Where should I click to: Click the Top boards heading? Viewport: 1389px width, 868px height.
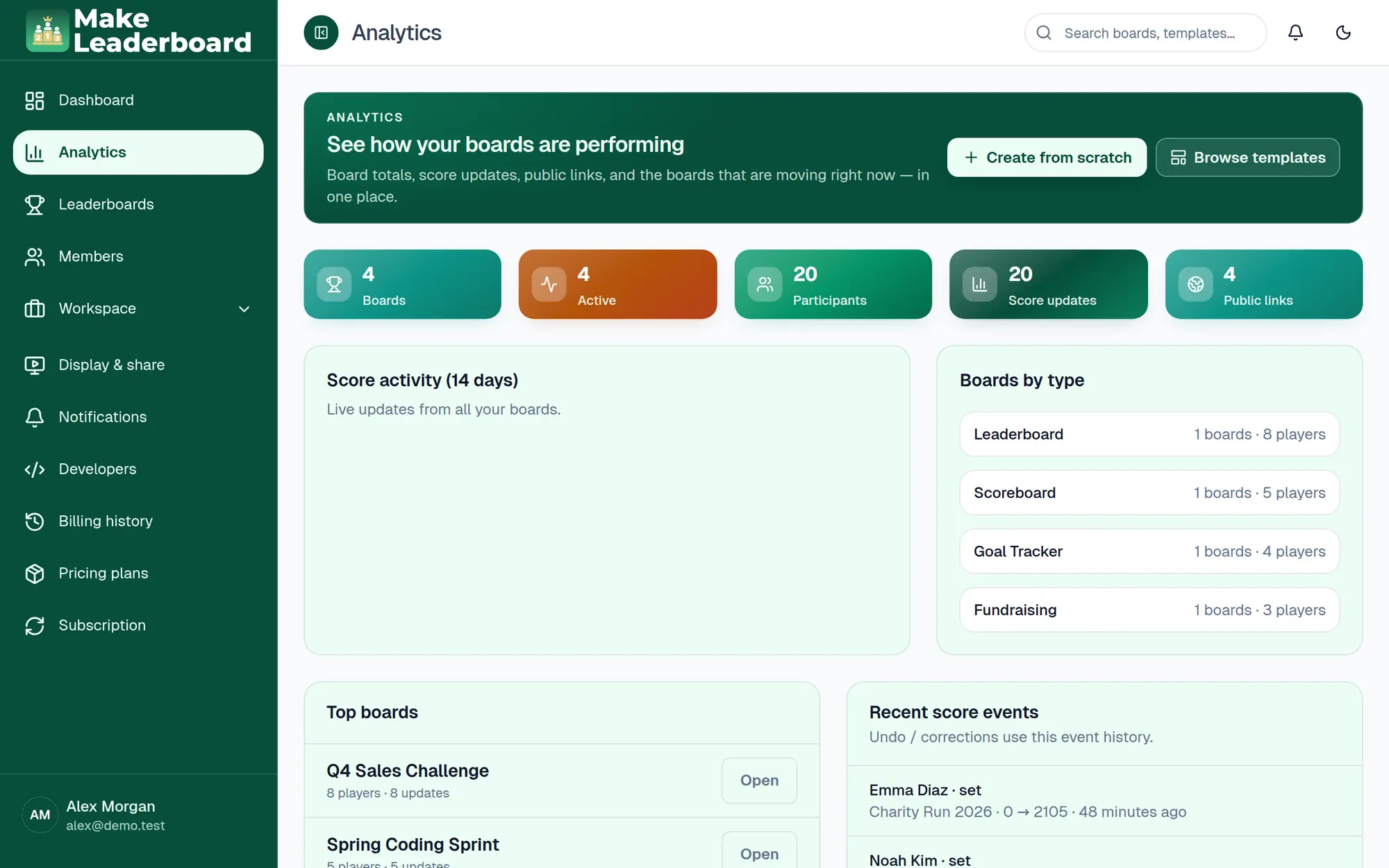[x=372, y=712]
